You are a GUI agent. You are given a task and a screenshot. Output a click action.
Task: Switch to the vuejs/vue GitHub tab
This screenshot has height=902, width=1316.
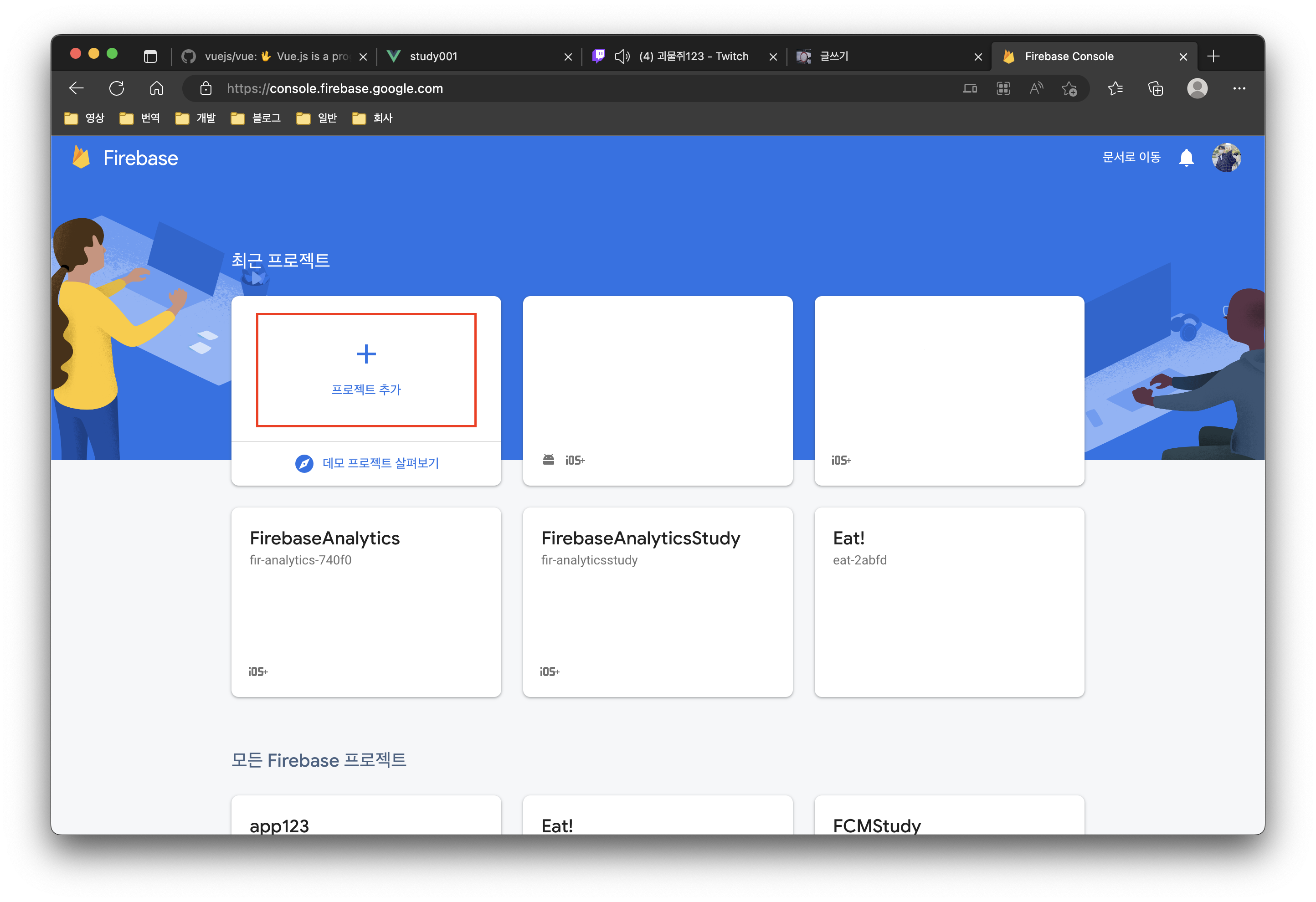click(274, 56)
